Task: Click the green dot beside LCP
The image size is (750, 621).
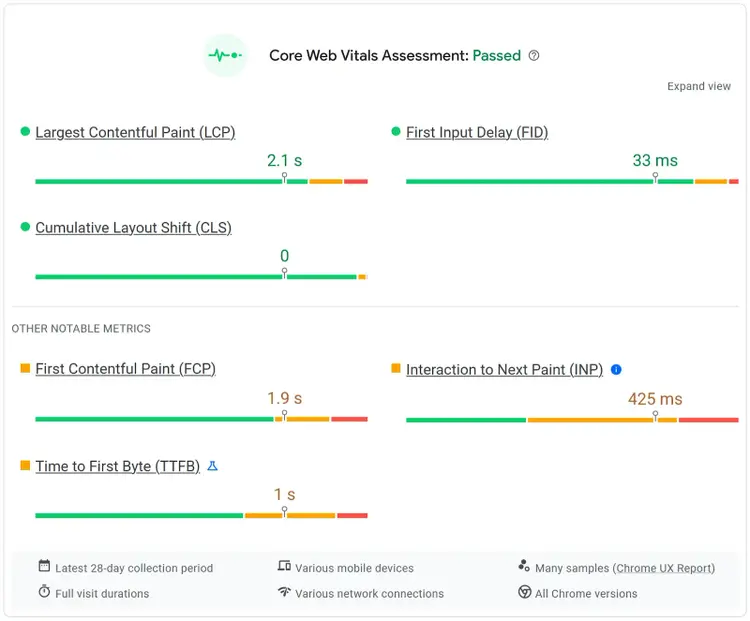Action: 25,131
